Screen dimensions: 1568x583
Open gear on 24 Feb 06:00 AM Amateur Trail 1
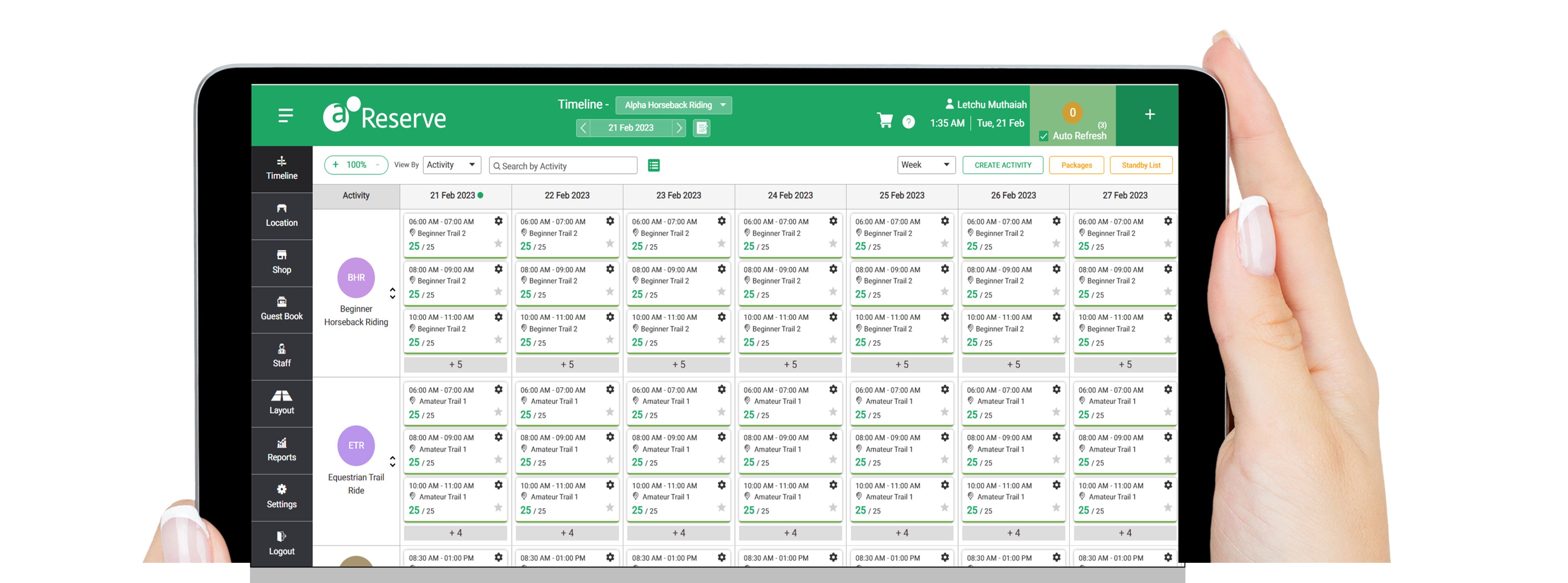click(833, 389)
